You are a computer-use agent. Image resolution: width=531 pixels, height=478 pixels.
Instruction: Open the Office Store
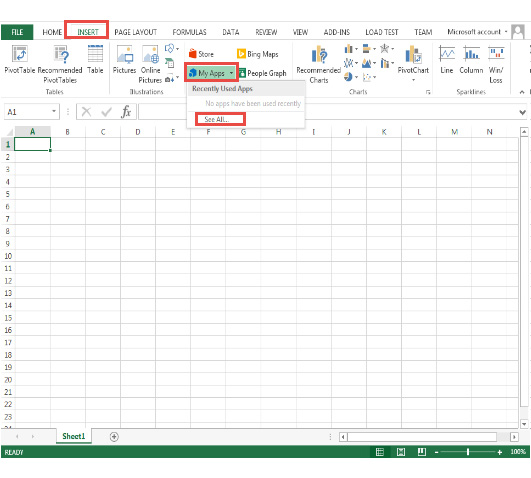pos(201,54)
